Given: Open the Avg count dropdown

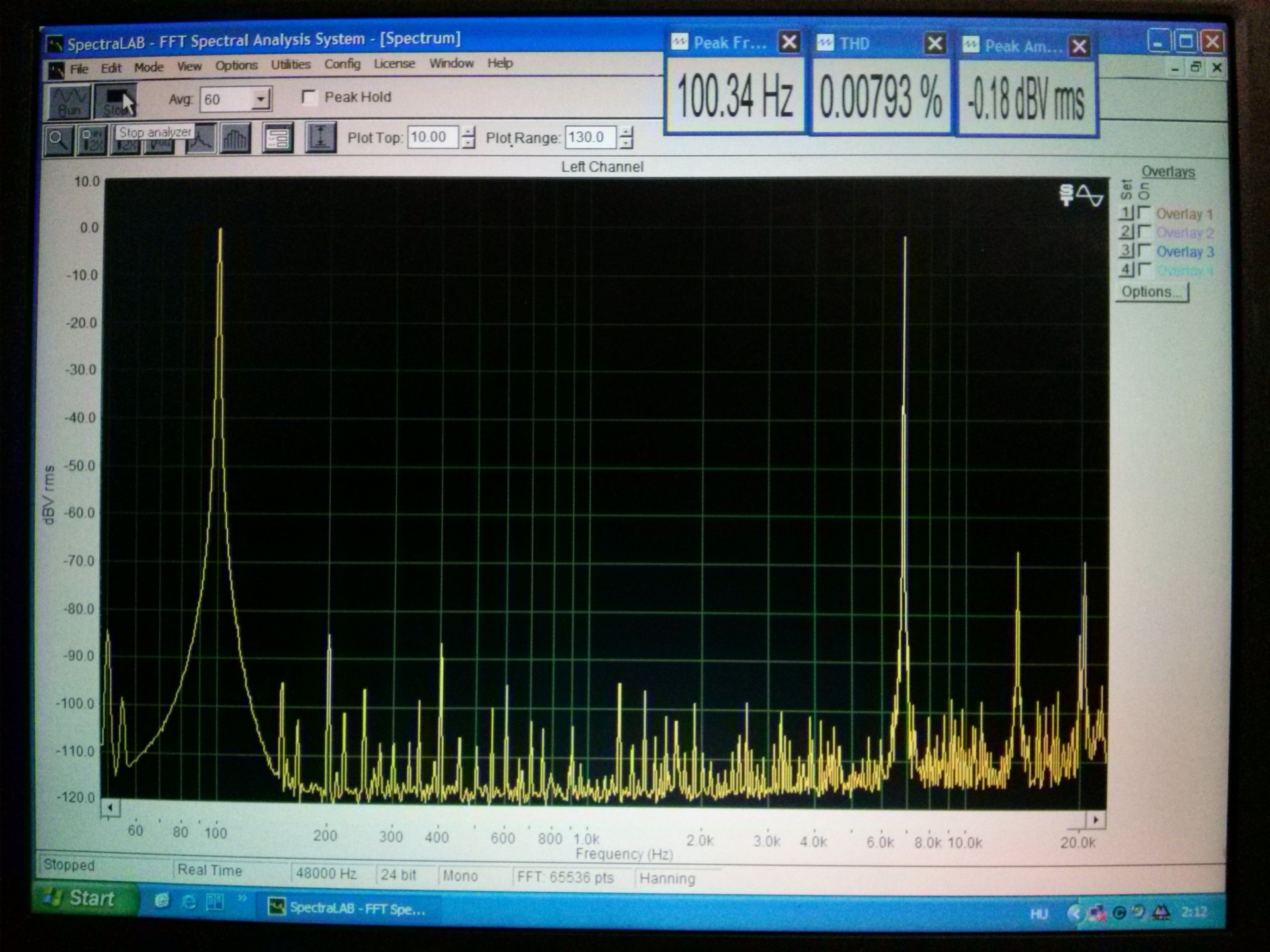Looking at the screenshot, I should pyautogui.click(x=261, y=99).
